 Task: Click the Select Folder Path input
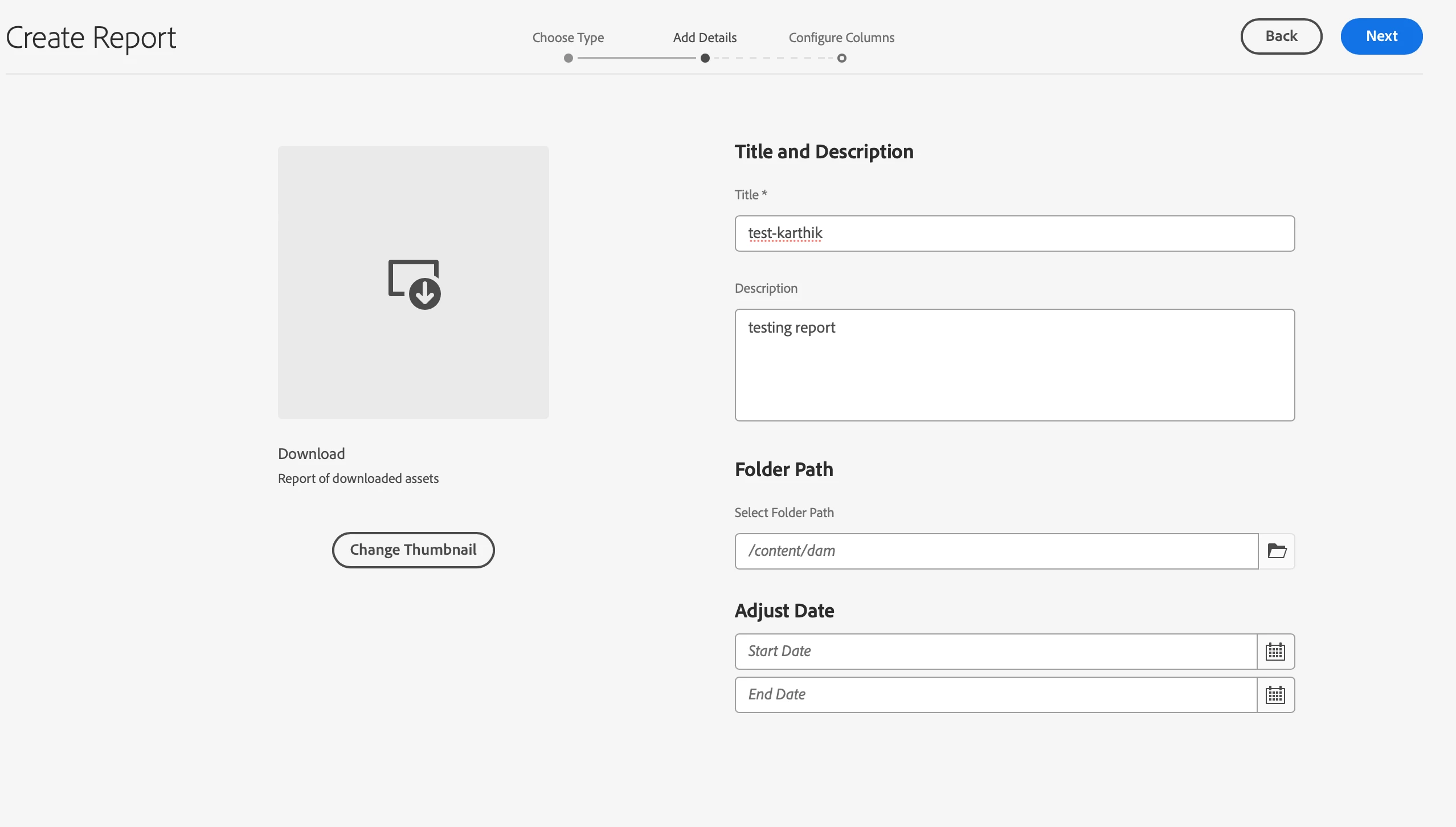(996, 551)
